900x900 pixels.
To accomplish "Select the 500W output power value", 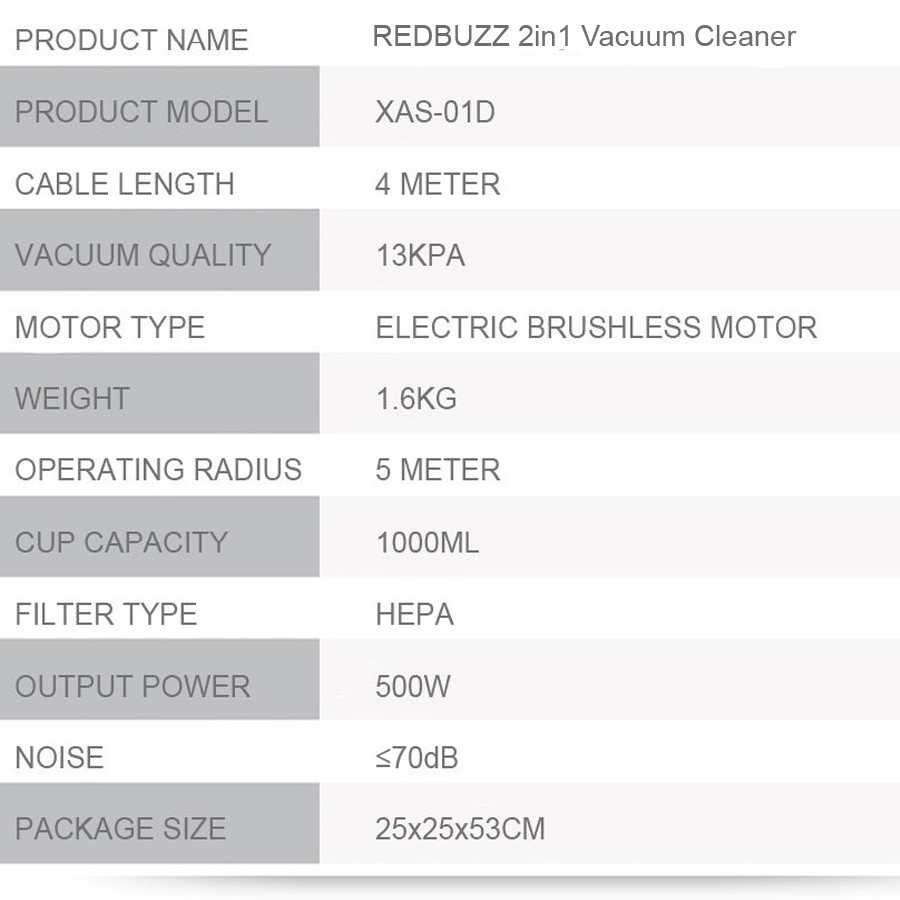I will (413, 686).
